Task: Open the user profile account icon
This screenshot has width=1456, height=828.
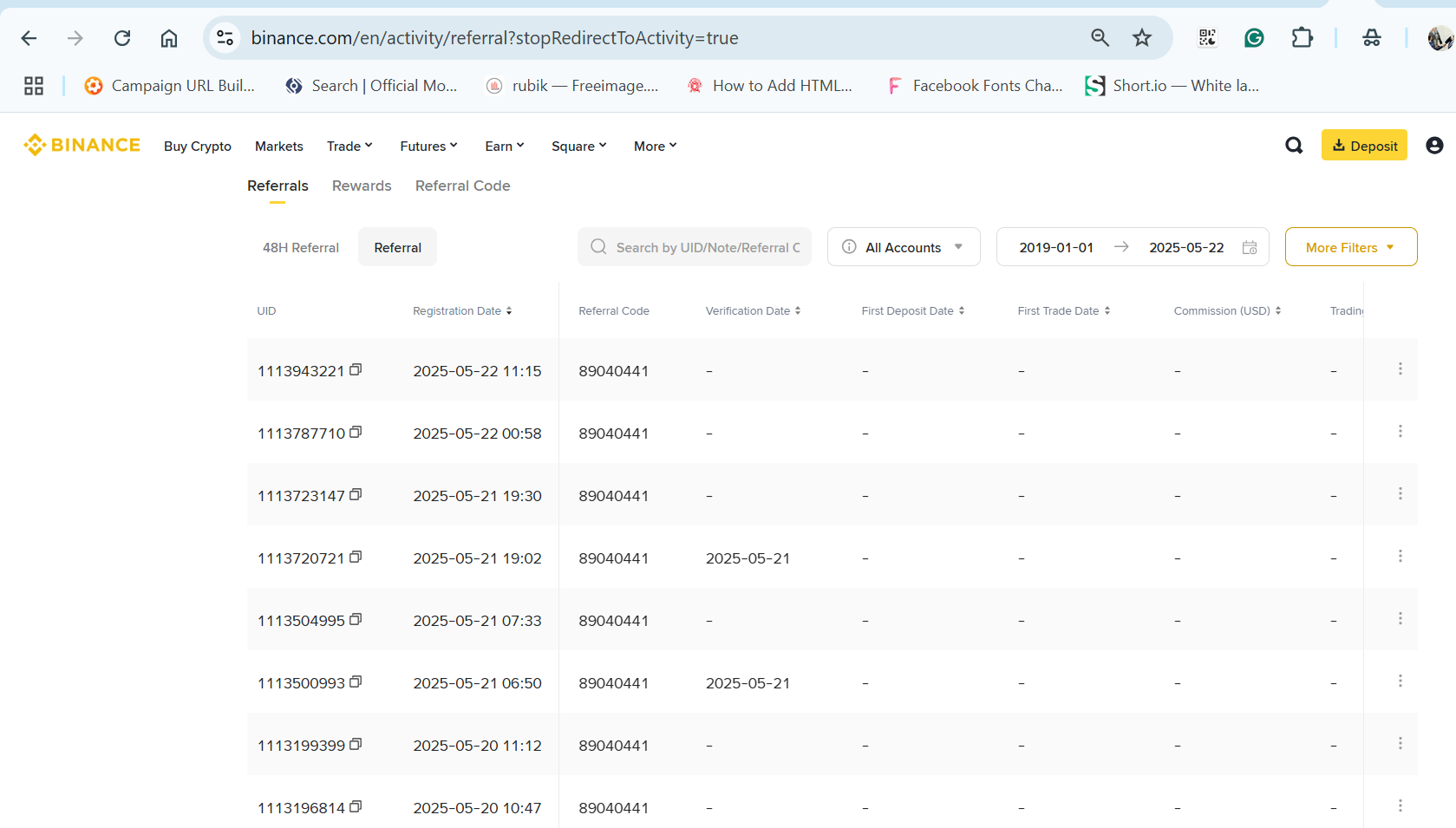Action: point(1434,146)
